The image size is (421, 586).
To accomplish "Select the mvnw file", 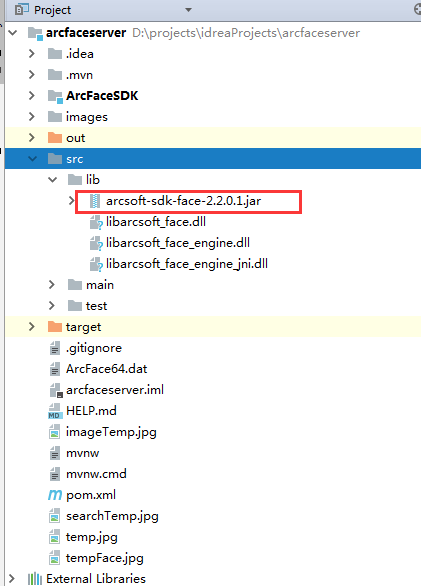I will 83,453.
